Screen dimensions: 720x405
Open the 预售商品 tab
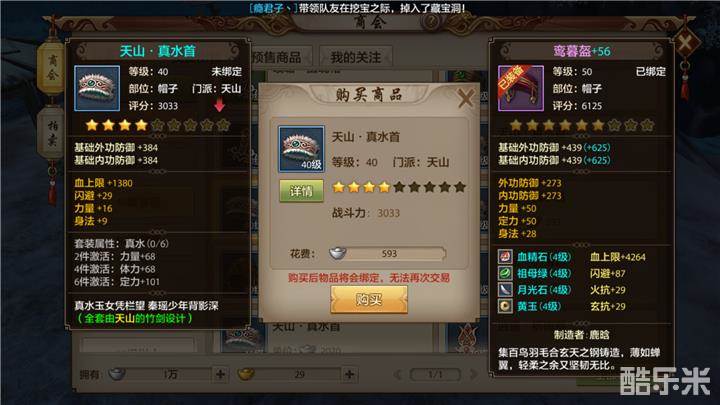277,57
